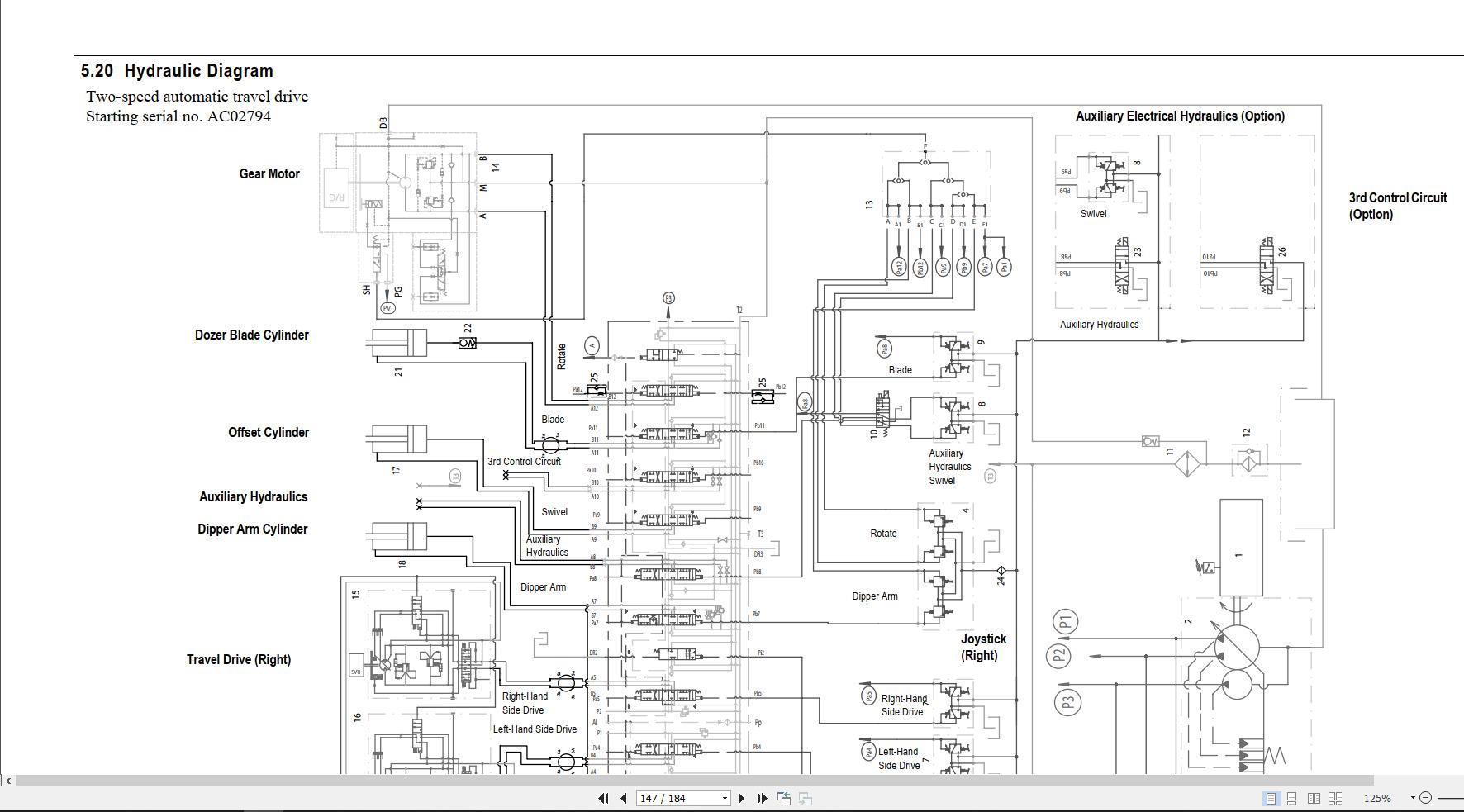The height and width of the screenshot is (812, 1464).
Task: Click the previous view navigation icon
Action: coord(782,798)
